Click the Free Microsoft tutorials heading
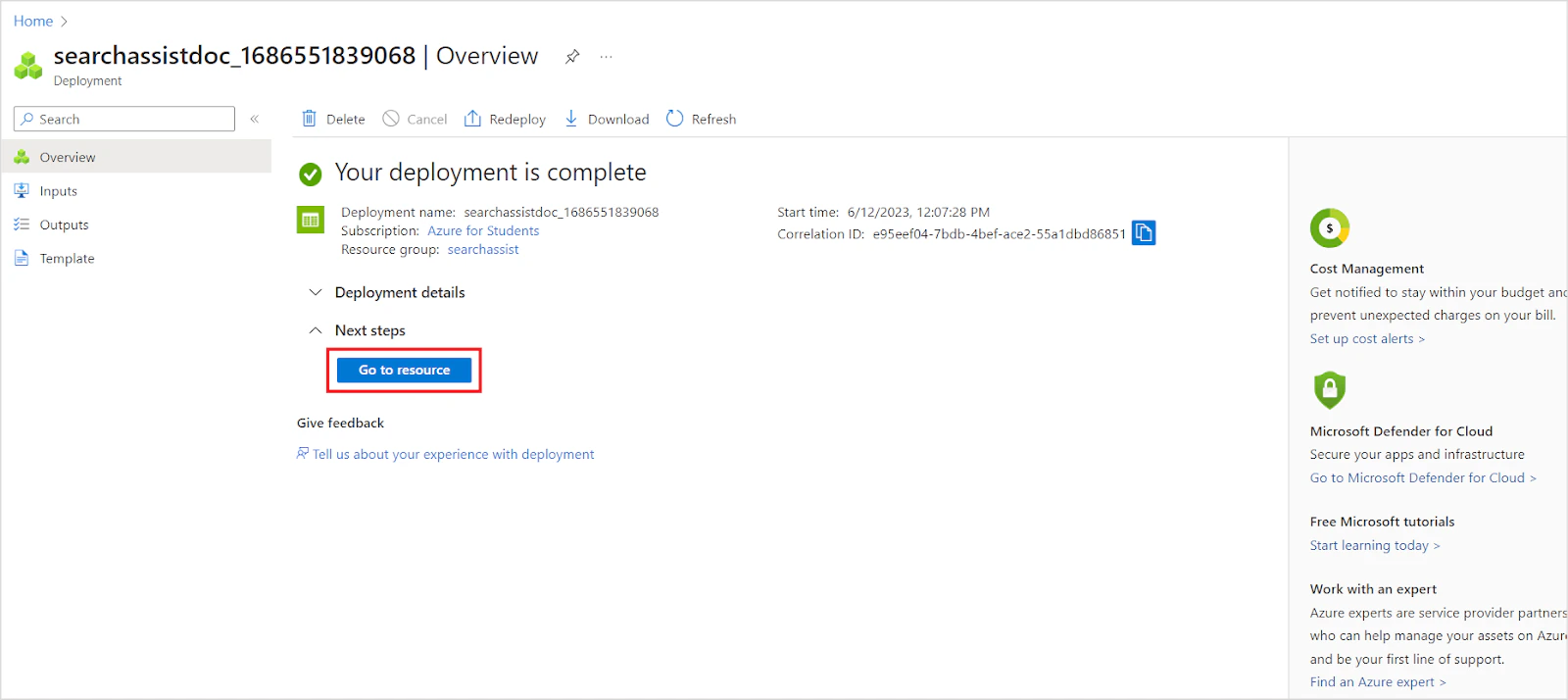The width and height of the screenshot is (1568, 700). pos(1382,522)
